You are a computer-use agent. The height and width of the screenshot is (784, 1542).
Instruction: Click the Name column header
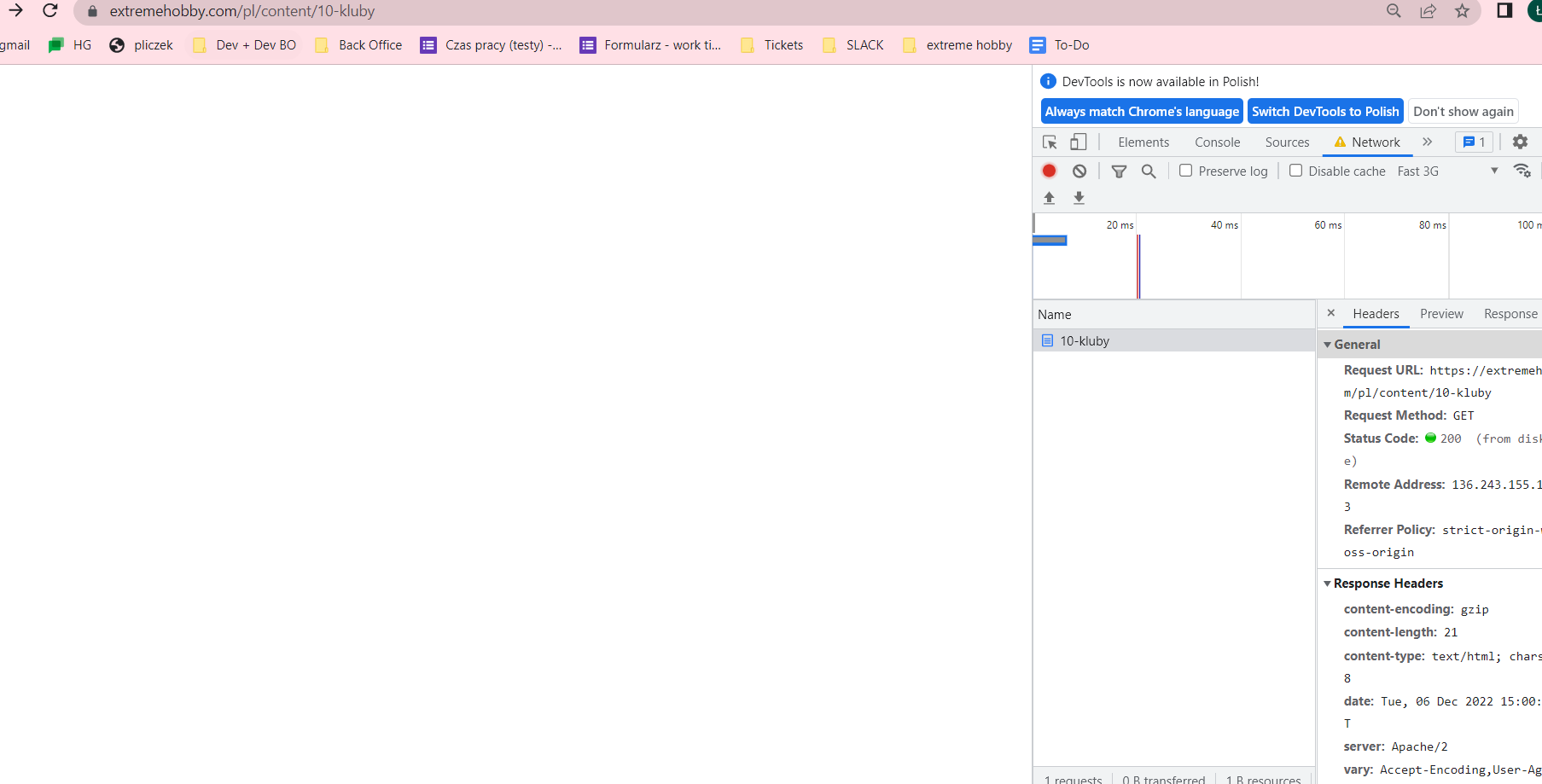pos(1174,315)
